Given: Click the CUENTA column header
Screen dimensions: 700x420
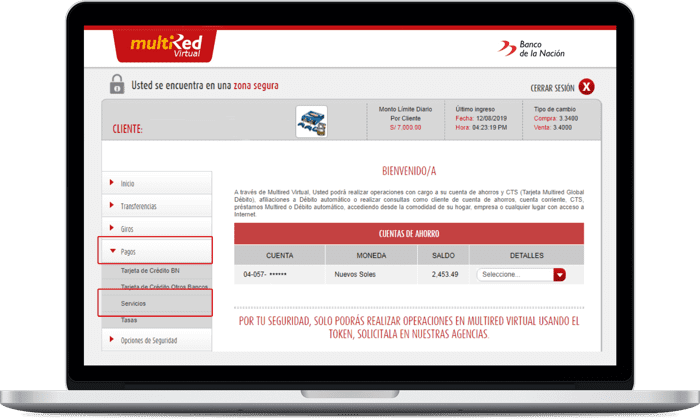Looking at the screenshot, I should tap(279, 255).
